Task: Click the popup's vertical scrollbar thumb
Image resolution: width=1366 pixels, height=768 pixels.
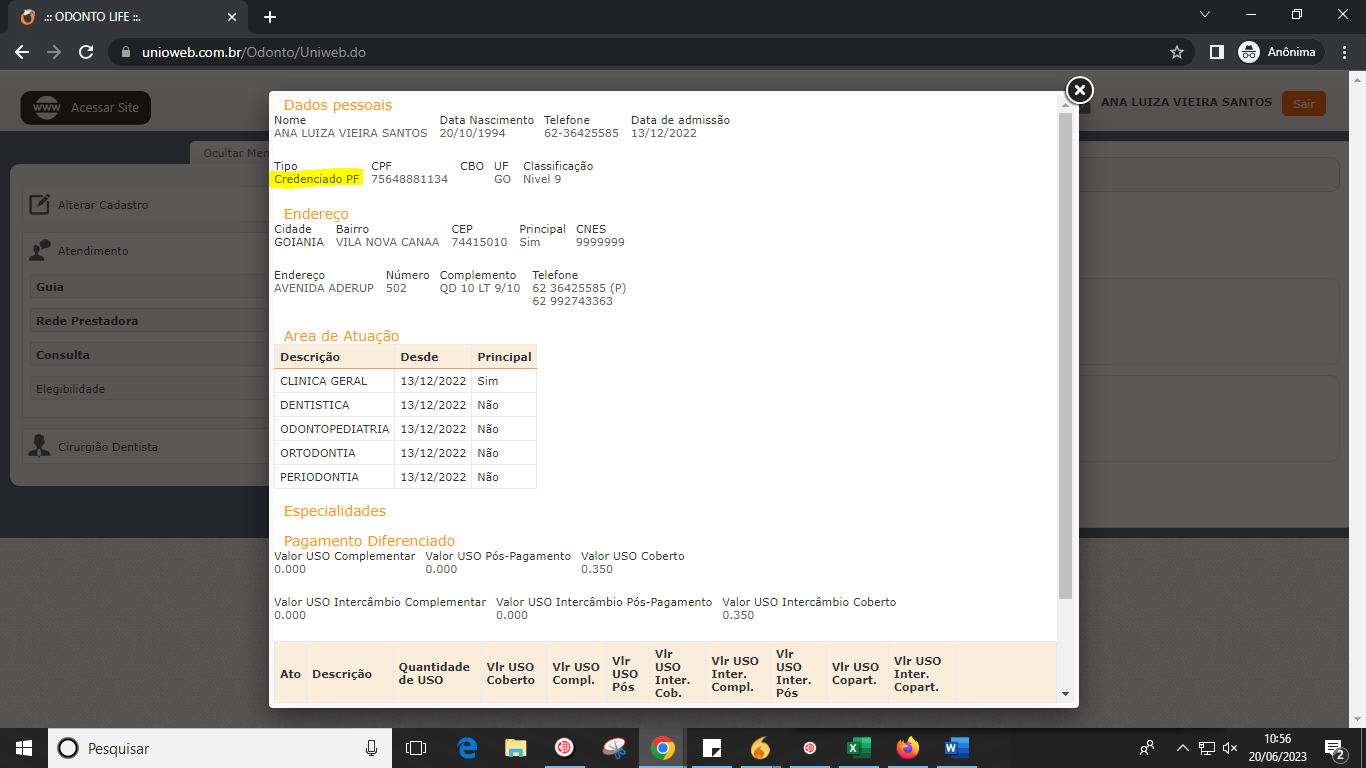Action: point(1064,350)
